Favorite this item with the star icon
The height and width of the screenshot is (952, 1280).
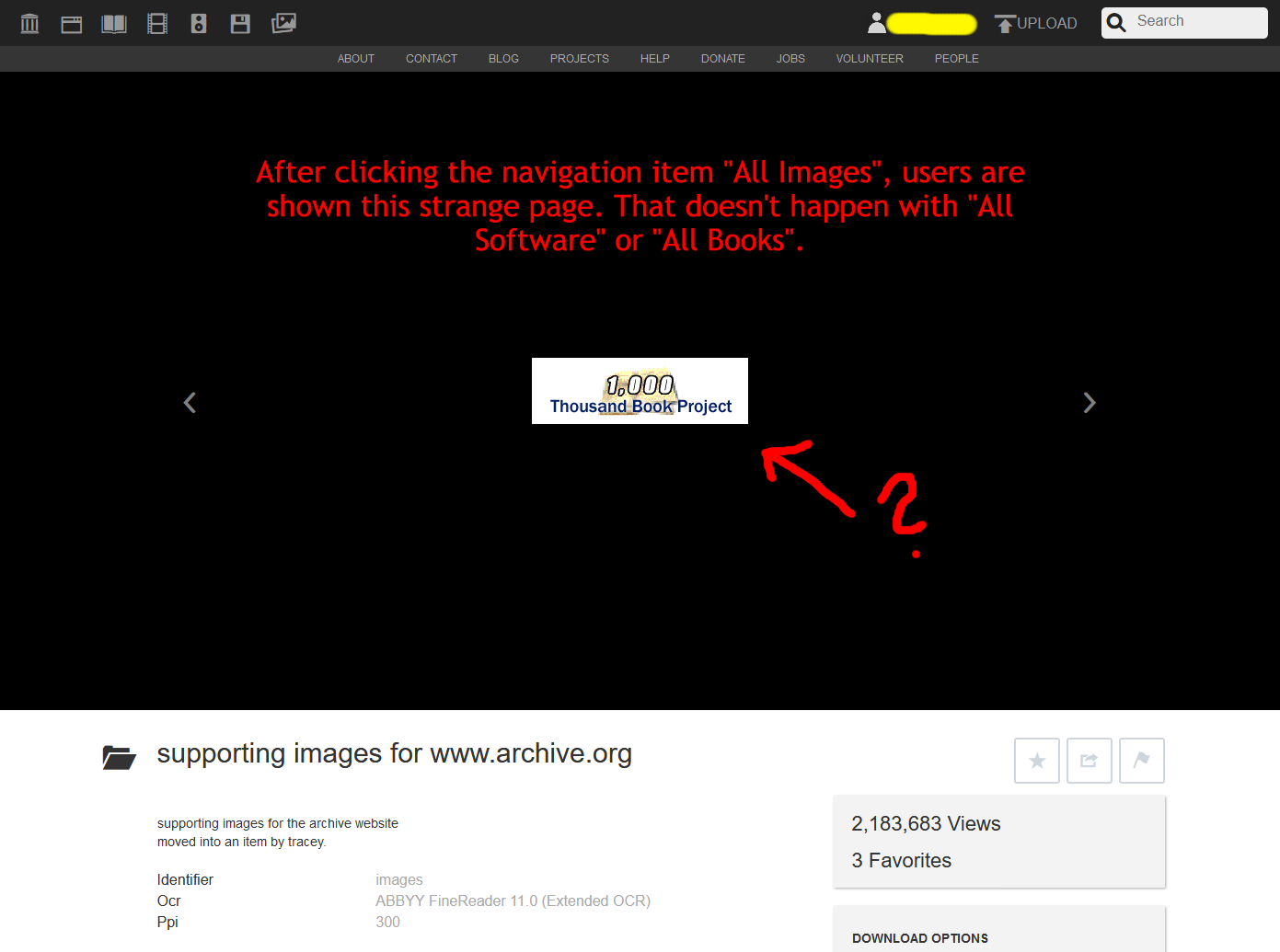coord(1037,761)
